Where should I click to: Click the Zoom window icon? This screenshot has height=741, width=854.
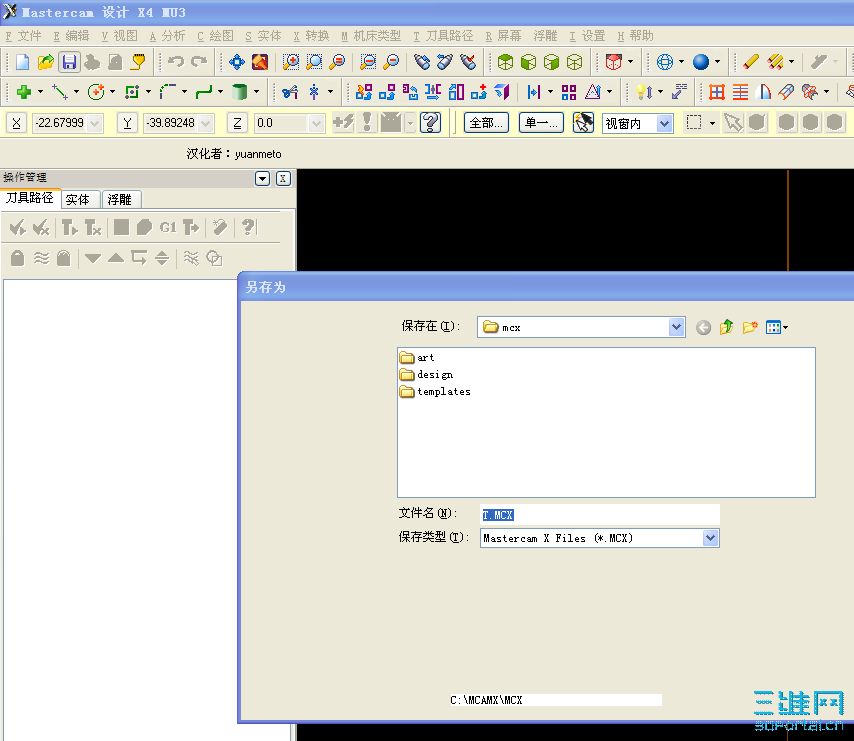(291, 62)
